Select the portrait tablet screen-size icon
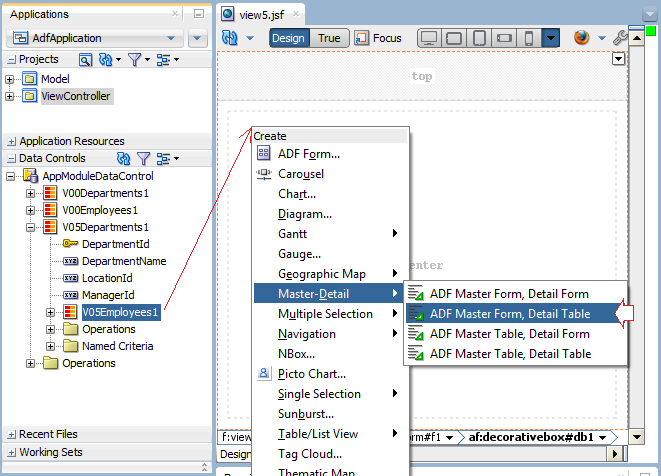Image resolution: width=661 pixels, height=476 pixels. (x=479, y=38)
